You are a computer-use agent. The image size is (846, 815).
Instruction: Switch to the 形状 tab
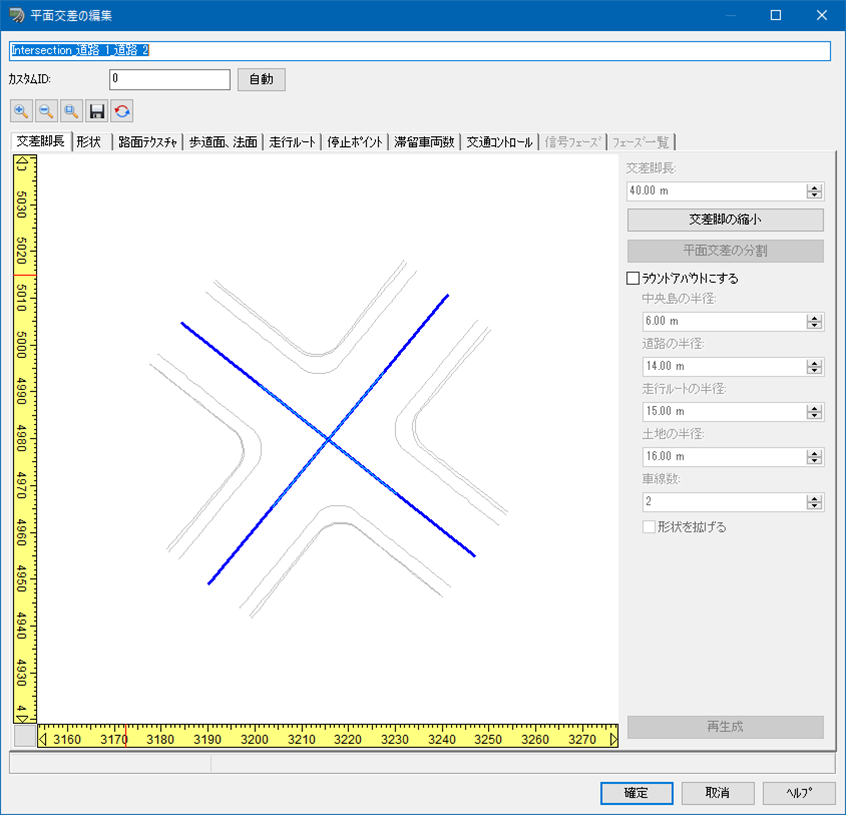pyautogui.click(x=89, y=142)
